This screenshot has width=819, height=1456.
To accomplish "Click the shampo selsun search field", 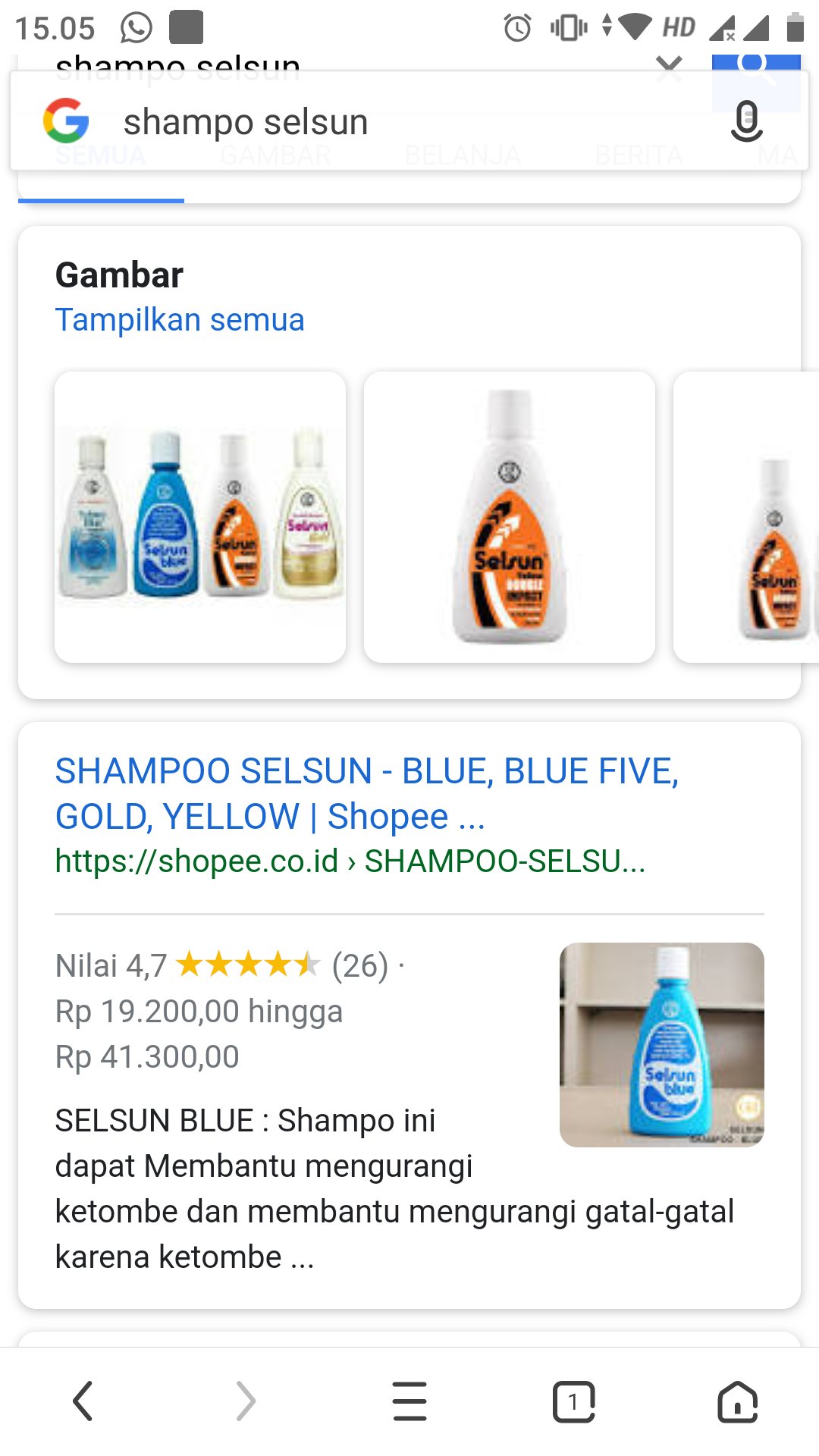I will tap(409, 121).
